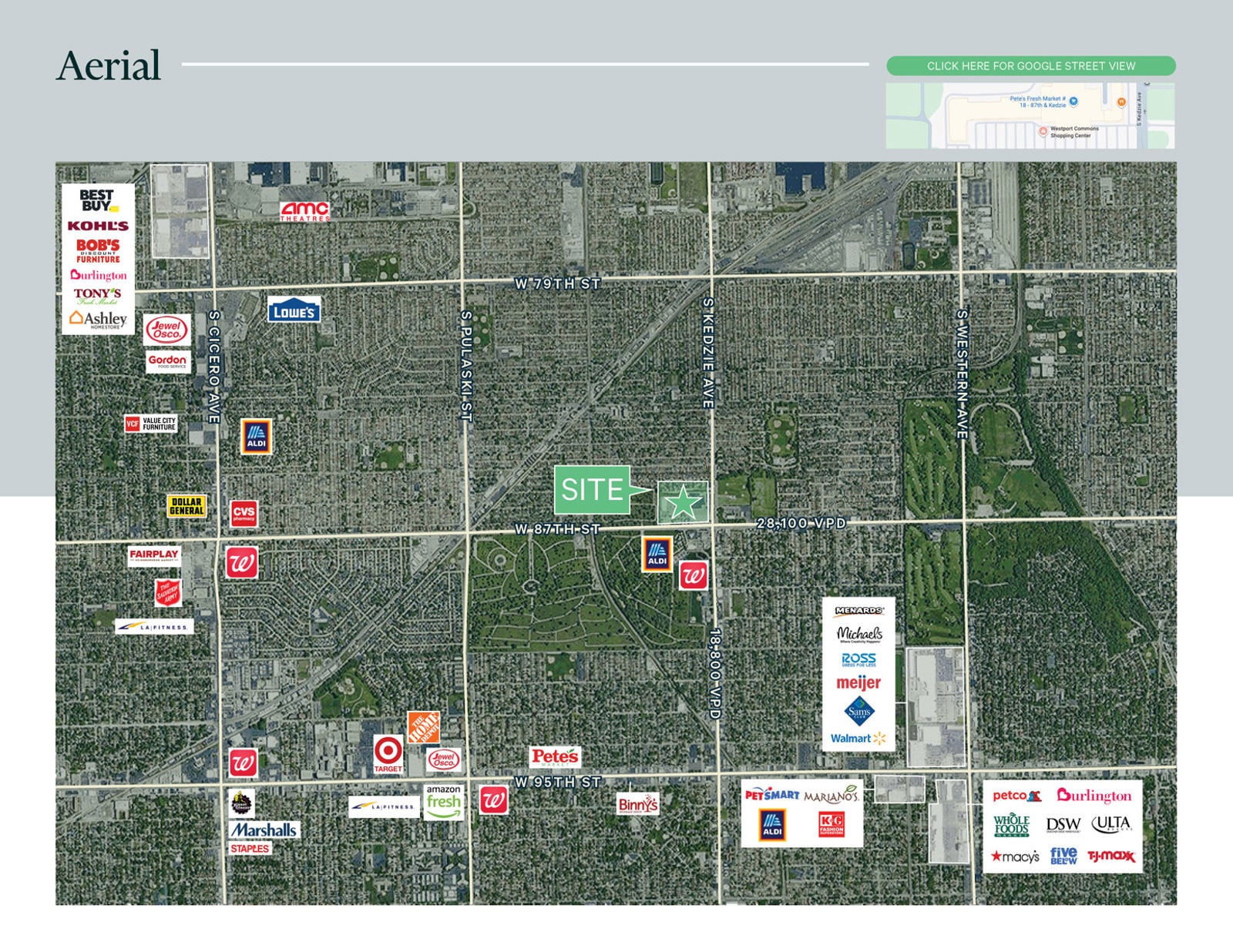
Task: Select Tony's Fresh Market logo
Action: point(98,296)
